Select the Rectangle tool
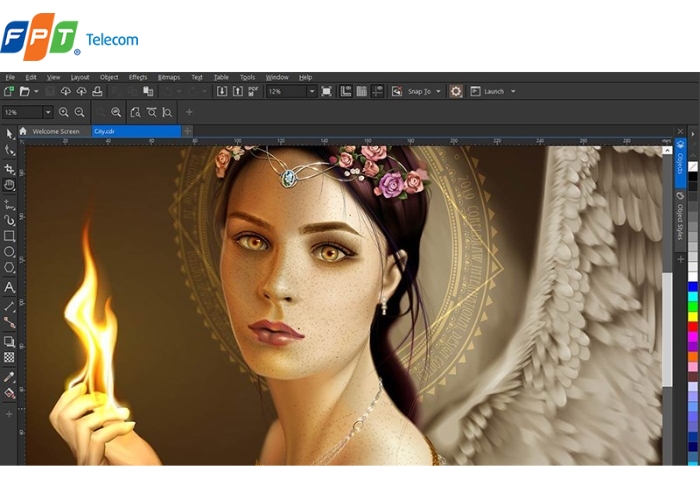 point(9,236)
